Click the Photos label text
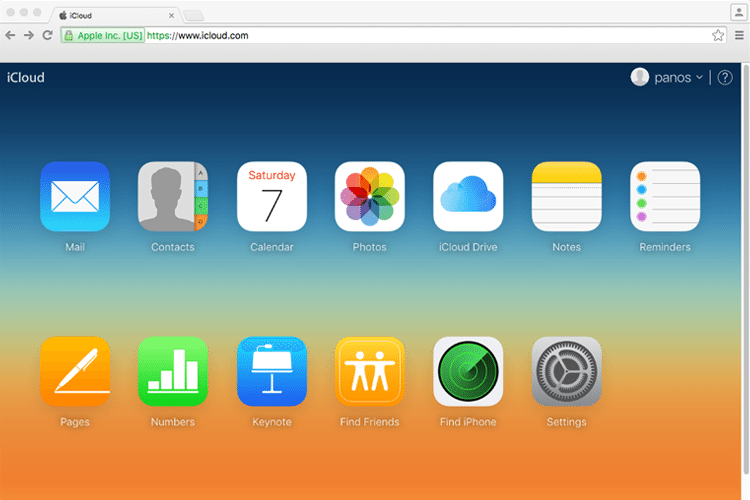The height and width of the screenshot is (500, 750). click(x=370, y=247)
